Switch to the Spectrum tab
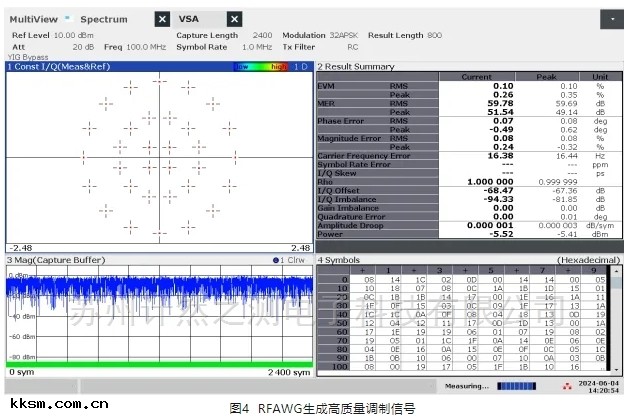The width and height of the screenshot is (640, 420). 104,19
